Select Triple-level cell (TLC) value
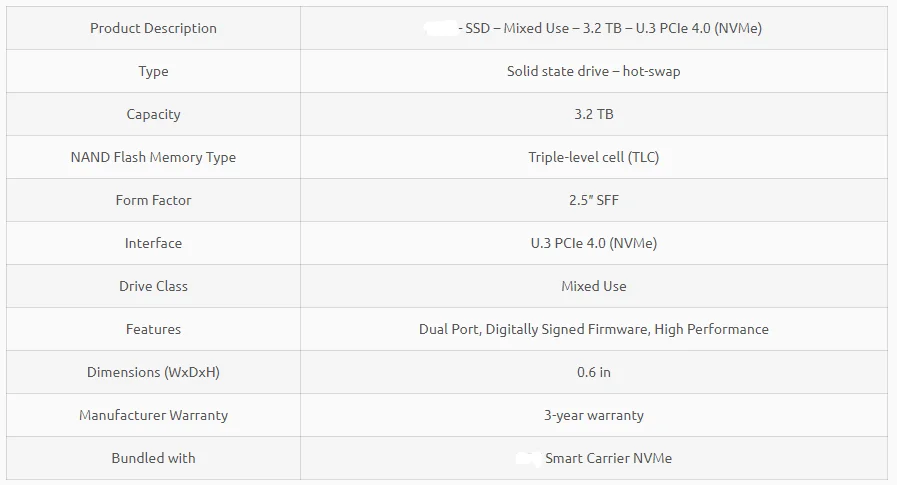Viewport: 897px width, 485px height. click(593, 157)
